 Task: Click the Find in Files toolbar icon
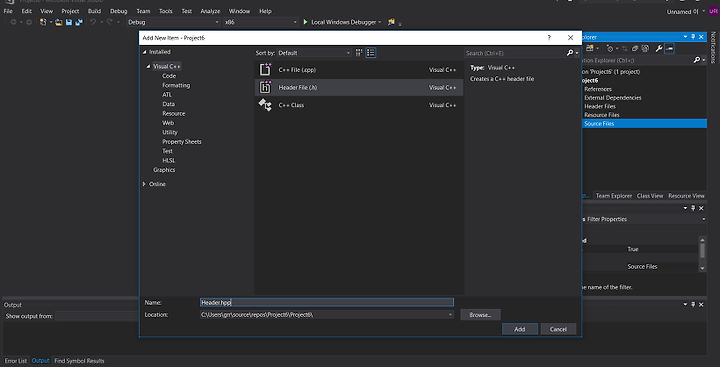pos(391,22)
